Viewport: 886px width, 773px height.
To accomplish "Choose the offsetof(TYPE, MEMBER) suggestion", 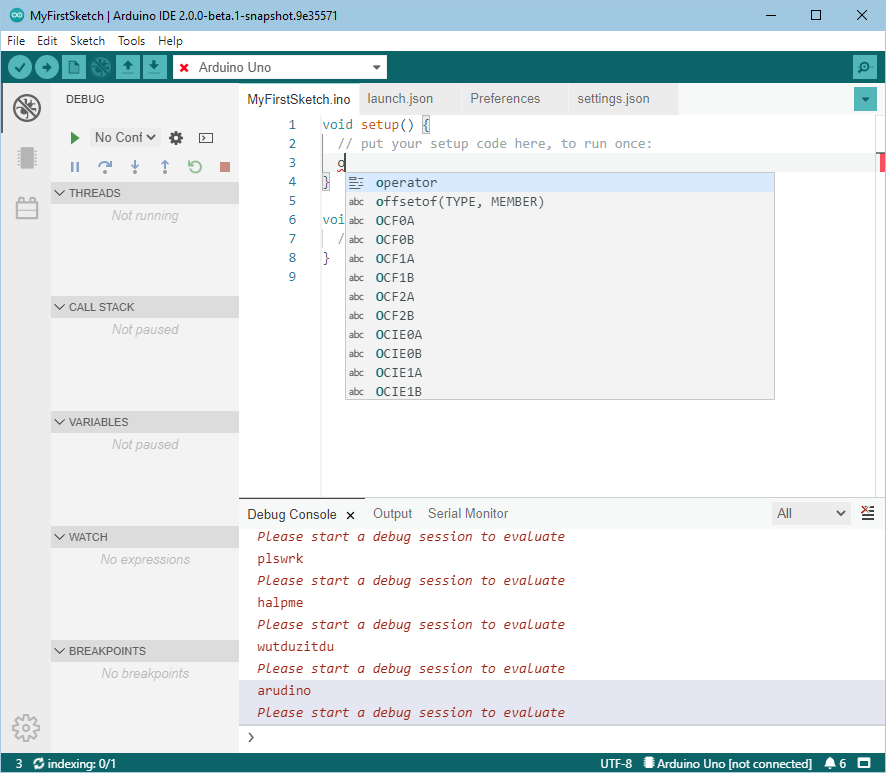I will coord(559,202).
